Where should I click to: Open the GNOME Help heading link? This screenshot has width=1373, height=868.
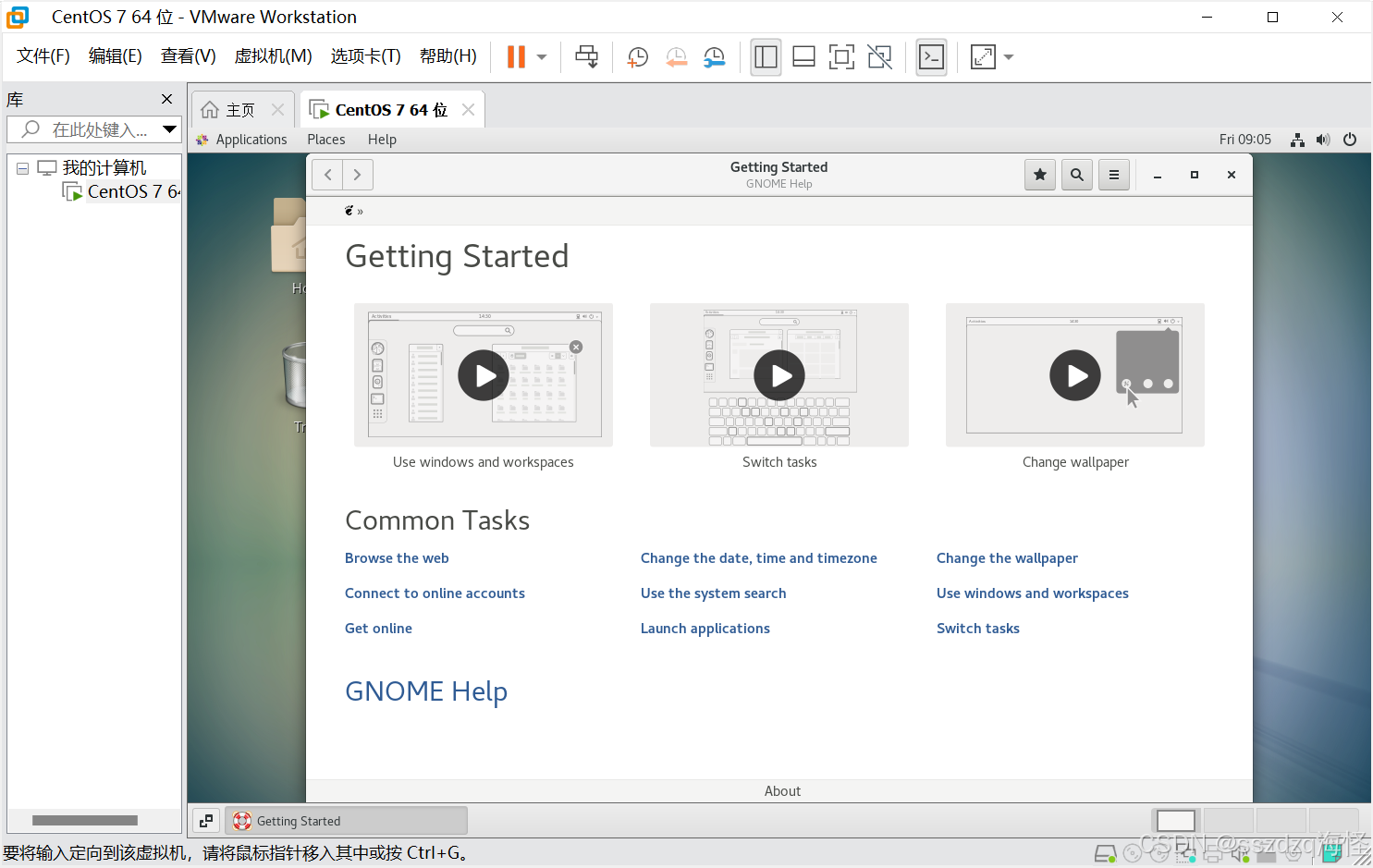coord(426,691)
